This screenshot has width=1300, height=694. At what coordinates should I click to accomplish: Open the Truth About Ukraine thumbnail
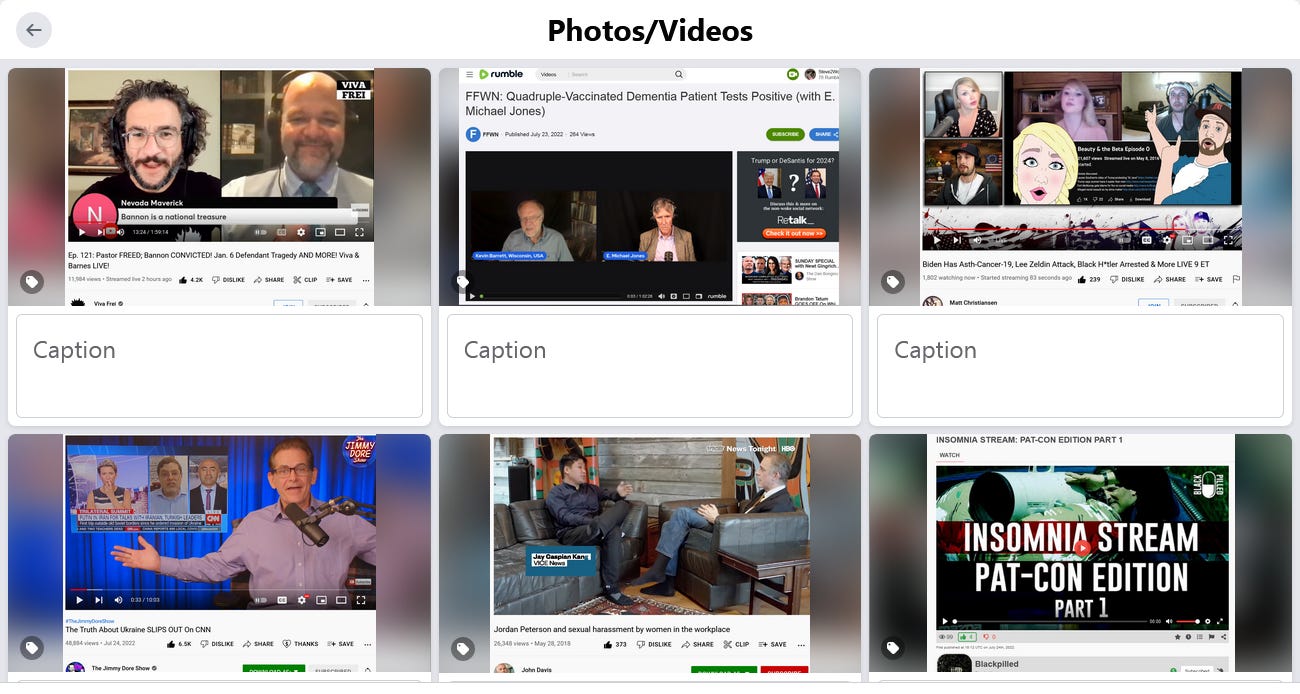tap(219, 553)
